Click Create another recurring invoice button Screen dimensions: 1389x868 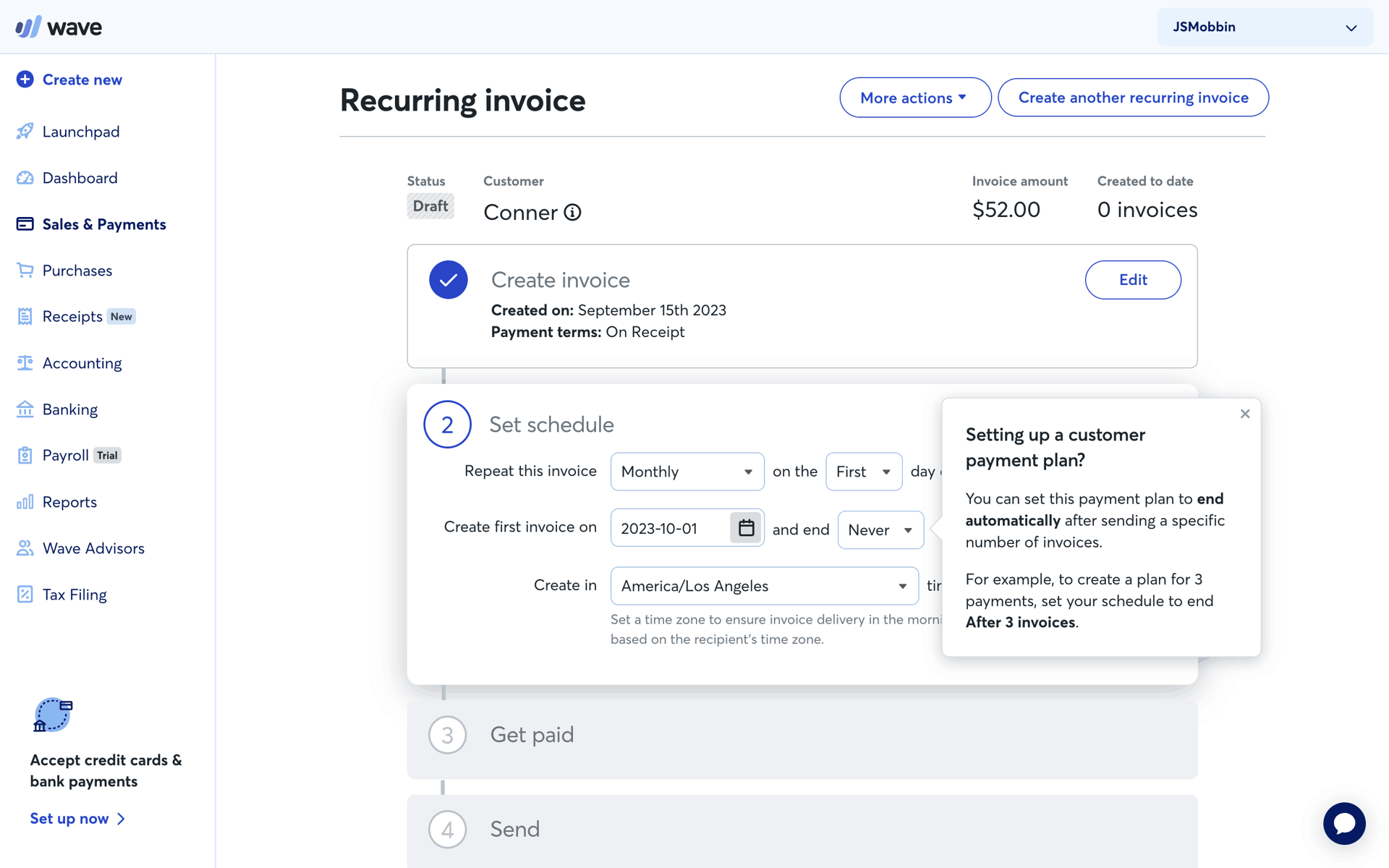point(1133,98)
